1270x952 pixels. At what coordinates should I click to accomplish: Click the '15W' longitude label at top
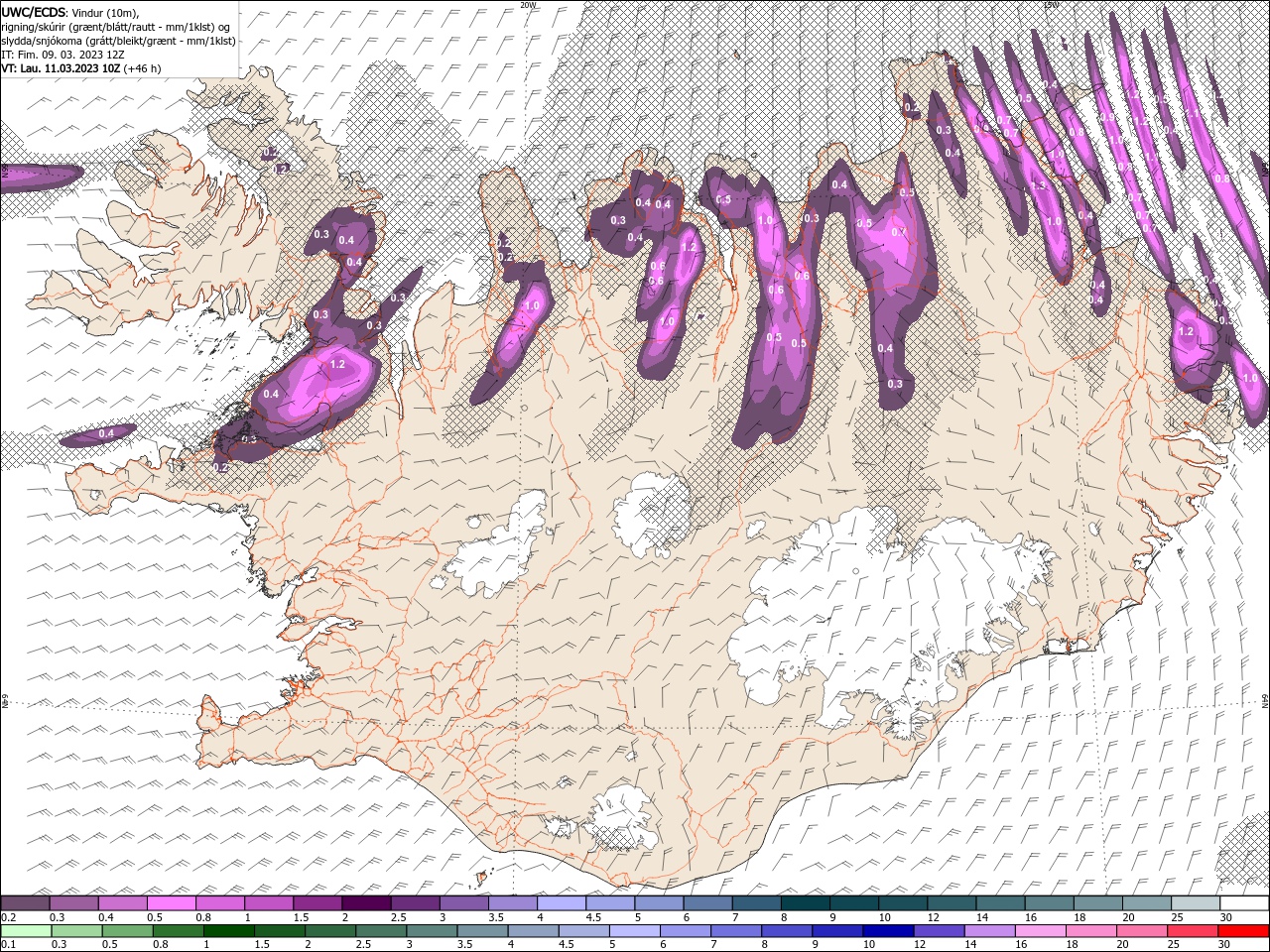[x=1051, y=4]
